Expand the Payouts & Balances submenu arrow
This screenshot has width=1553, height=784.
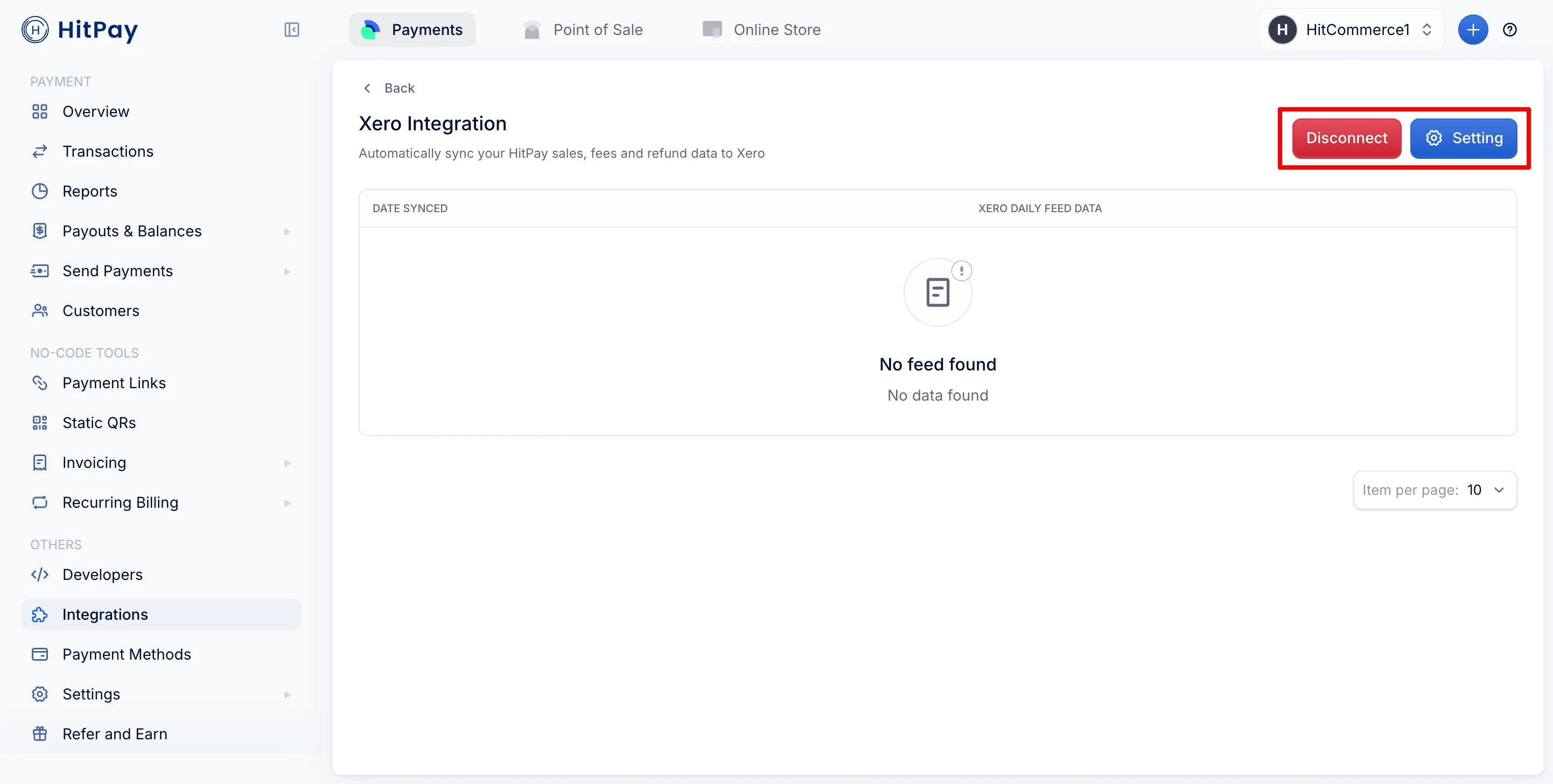(287, 232)
